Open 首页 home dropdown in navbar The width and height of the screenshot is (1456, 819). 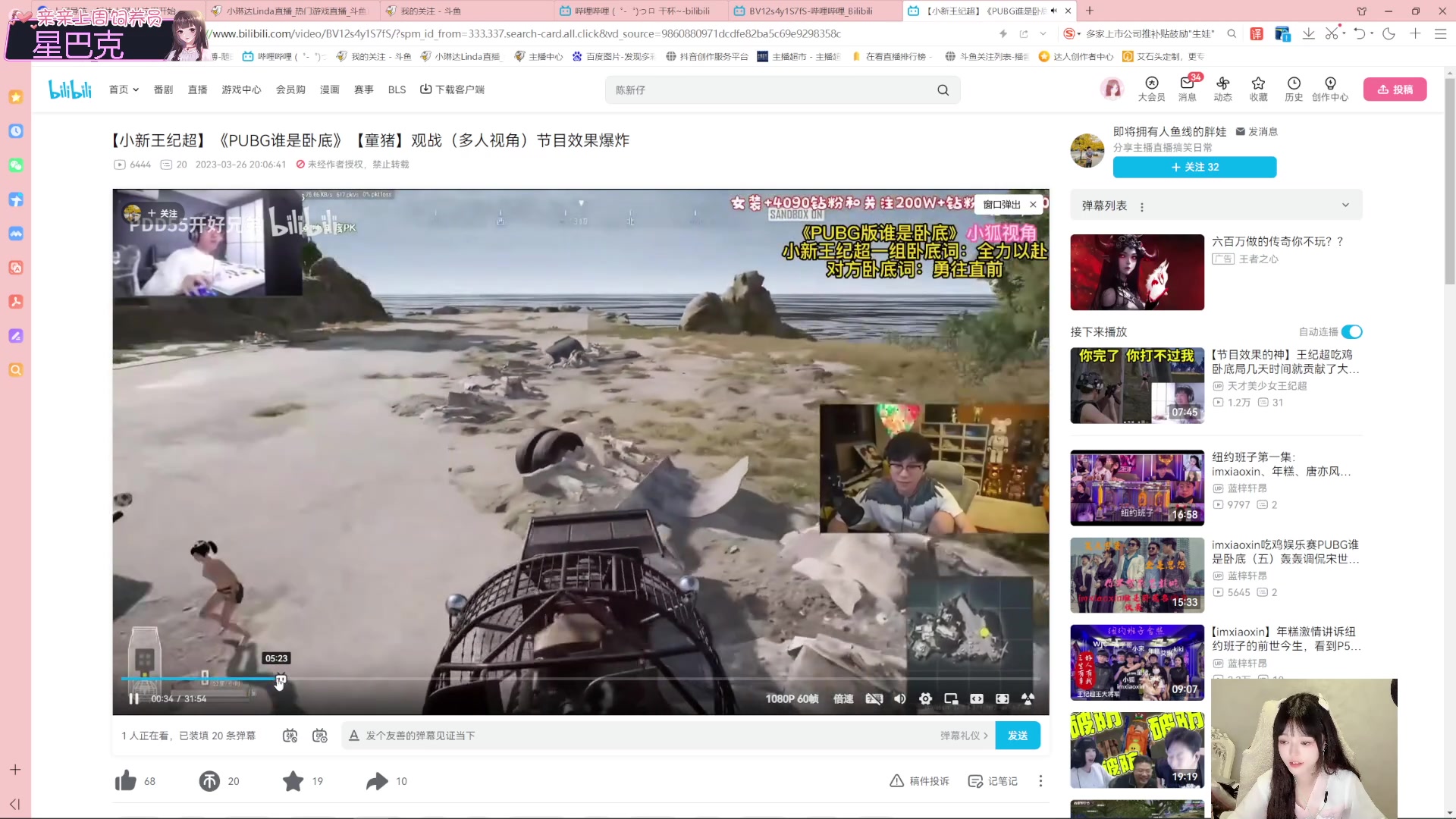click(x=124, y=89)
